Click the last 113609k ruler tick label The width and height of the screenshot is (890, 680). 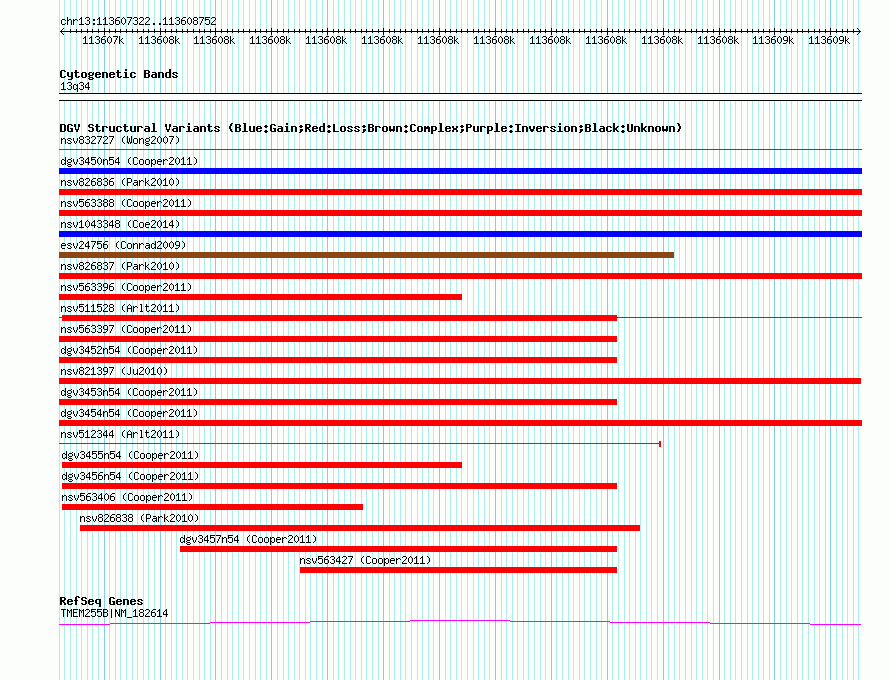[829, 40]
